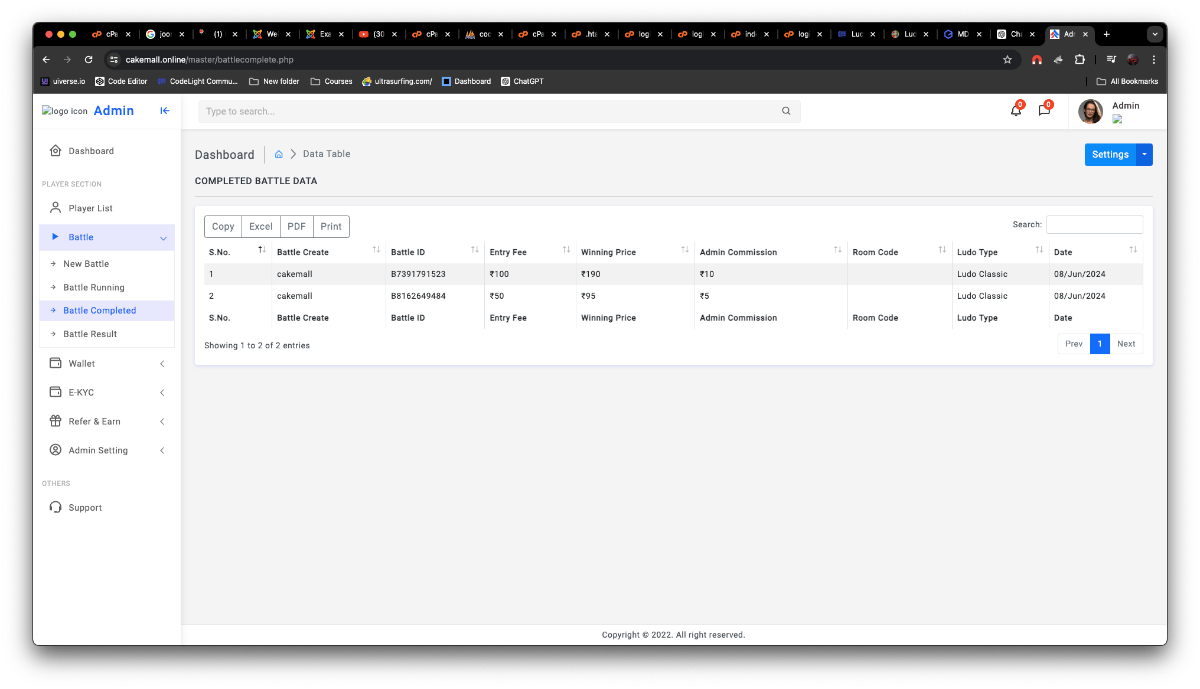Screen dimensions: 1200x689
Task: Export the table with the Excel button
Action: [261, 227]
